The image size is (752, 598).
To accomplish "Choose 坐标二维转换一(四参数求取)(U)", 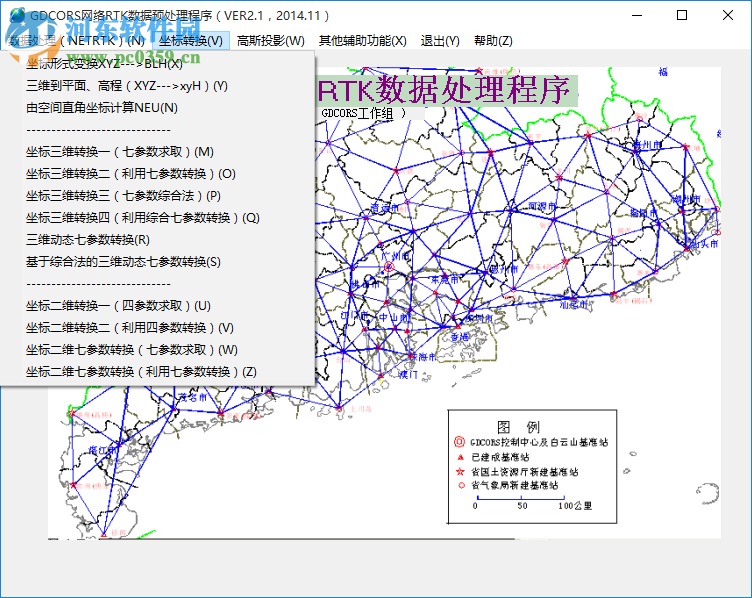I will (118, 306).
